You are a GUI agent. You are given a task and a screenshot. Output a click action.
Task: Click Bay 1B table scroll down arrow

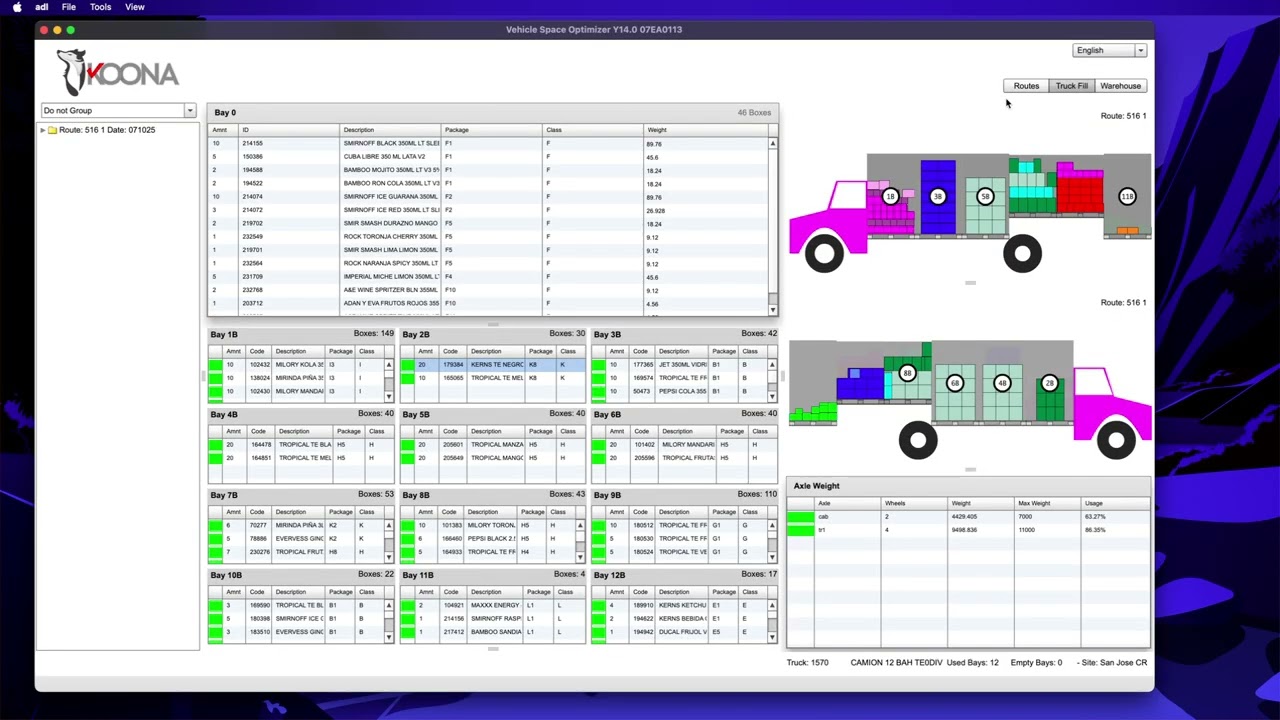pyautogui.click(x=388, y=397)
